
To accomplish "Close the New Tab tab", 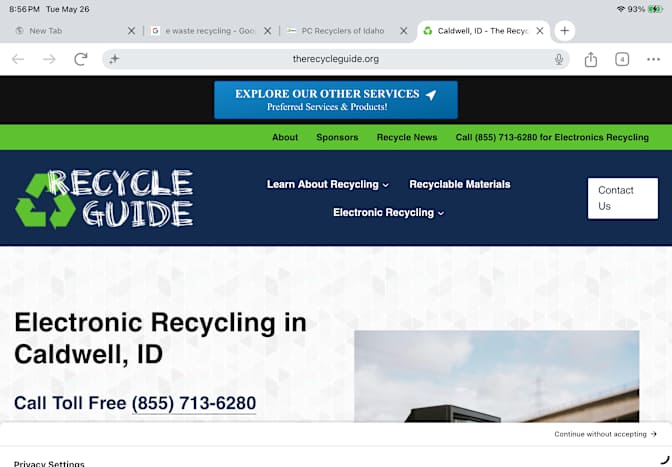I will tap(132, 31).
